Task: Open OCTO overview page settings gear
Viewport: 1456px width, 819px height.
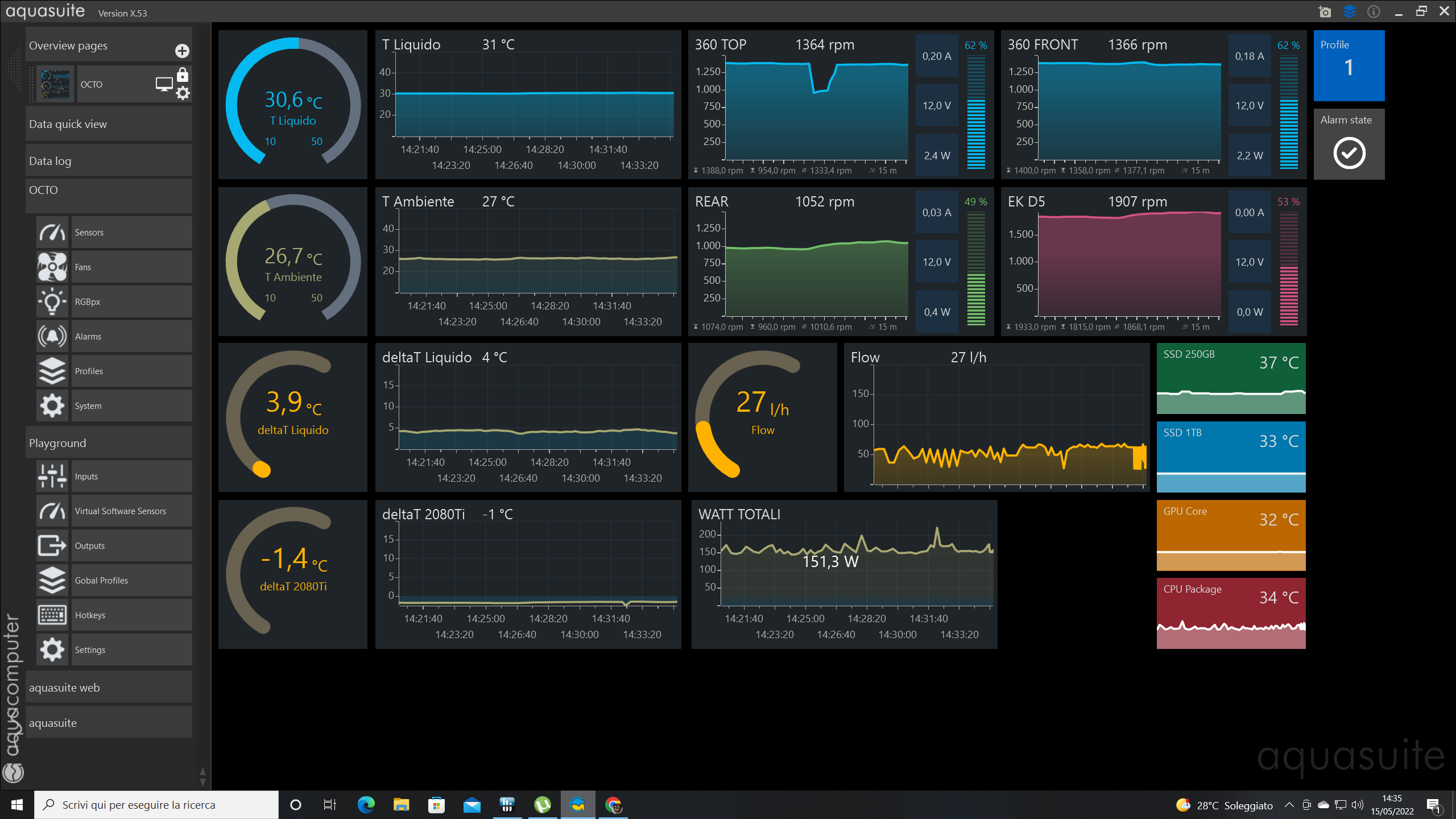Action: tap(183, 93)
